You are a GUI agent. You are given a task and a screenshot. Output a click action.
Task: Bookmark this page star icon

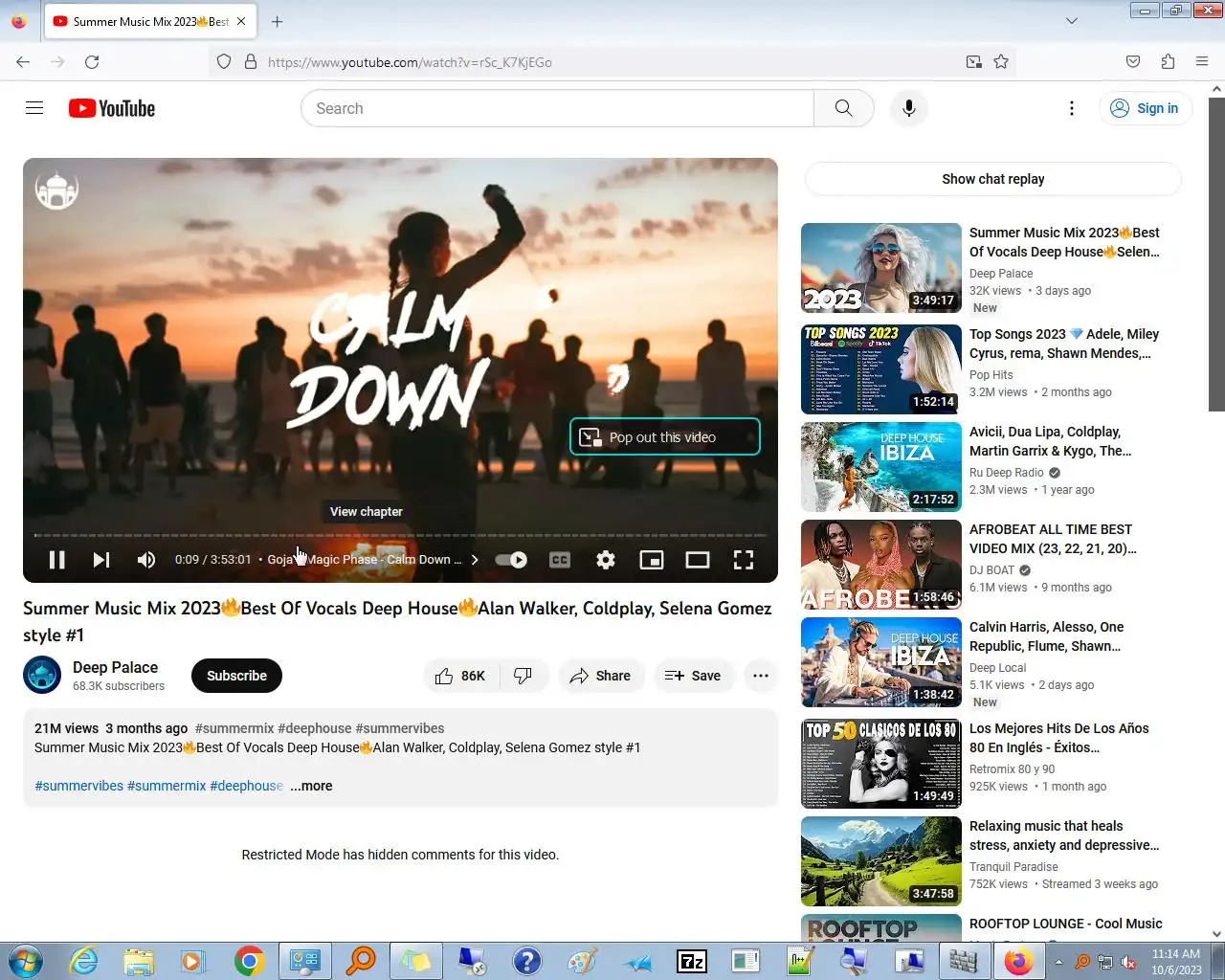(x=1001, y=62)
